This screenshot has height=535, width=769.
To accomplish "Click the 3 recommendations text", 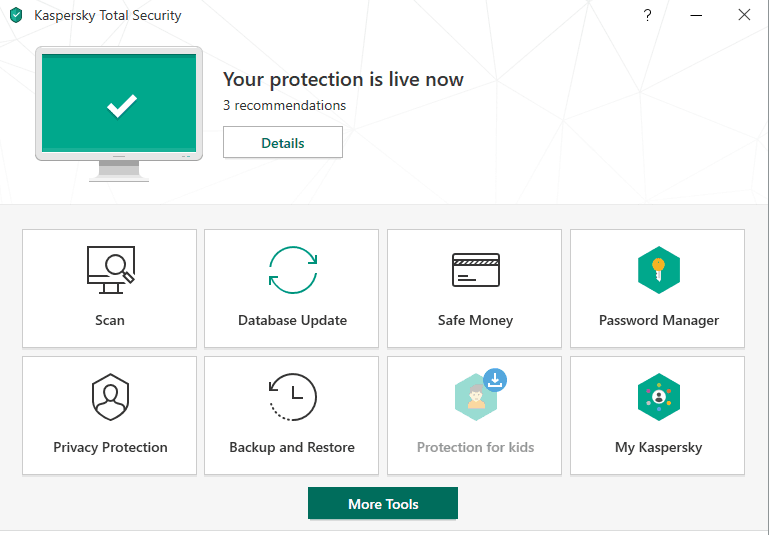I will 284,105.
